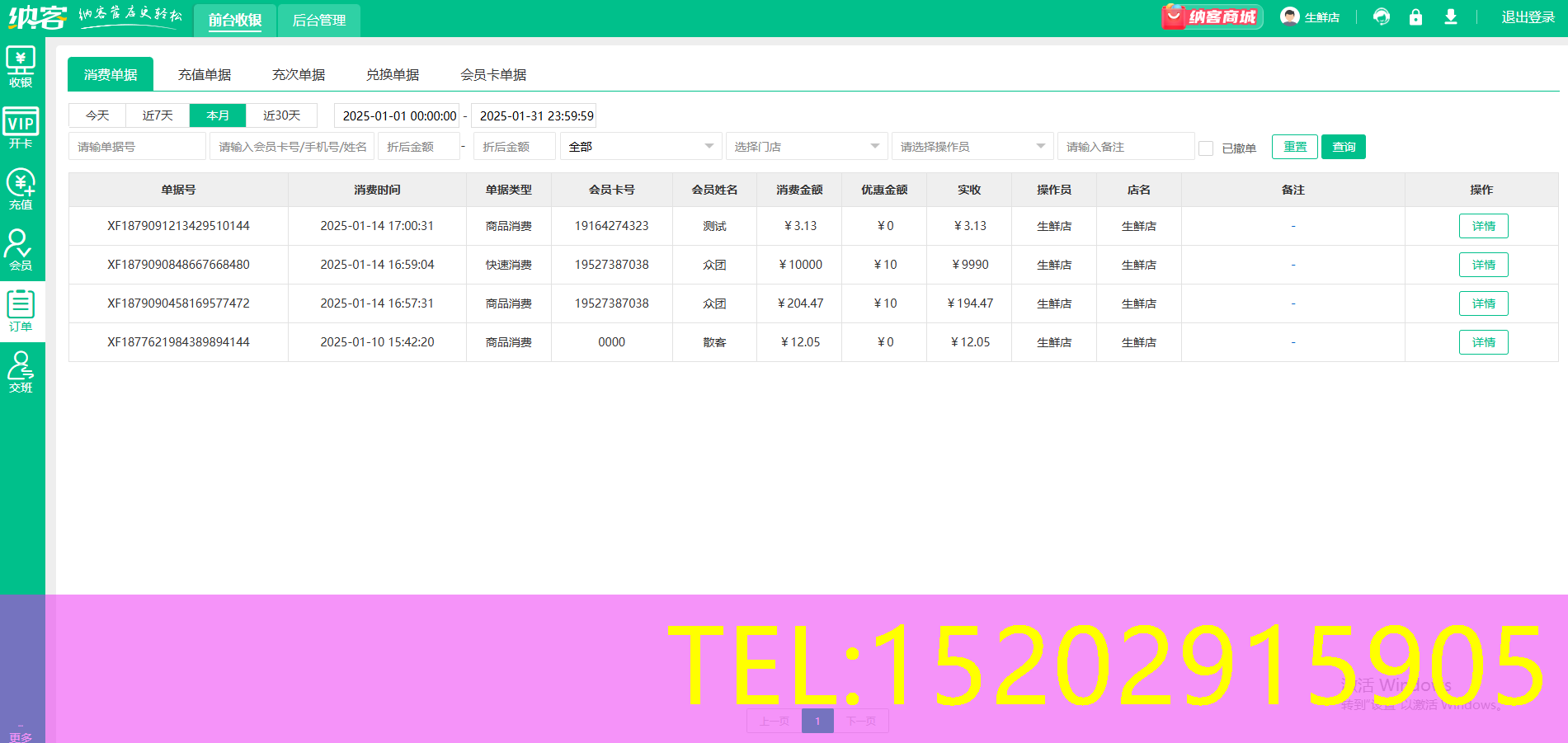Viewport: 1568px width, 743px height.
Task: View 详情 for the ¥10000 order
Action: (x=1483, y=265)
